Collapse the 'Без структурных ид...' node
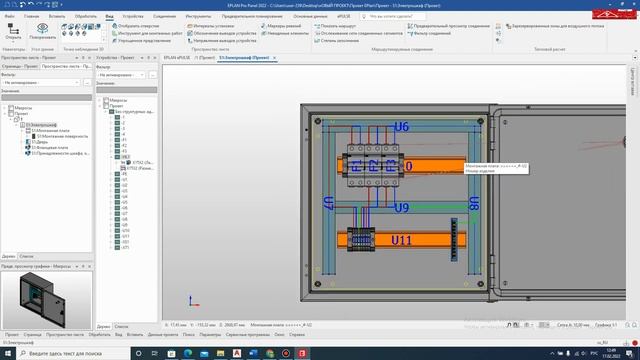The height and width of the screenshot is (360, 640). coord(105,111)
